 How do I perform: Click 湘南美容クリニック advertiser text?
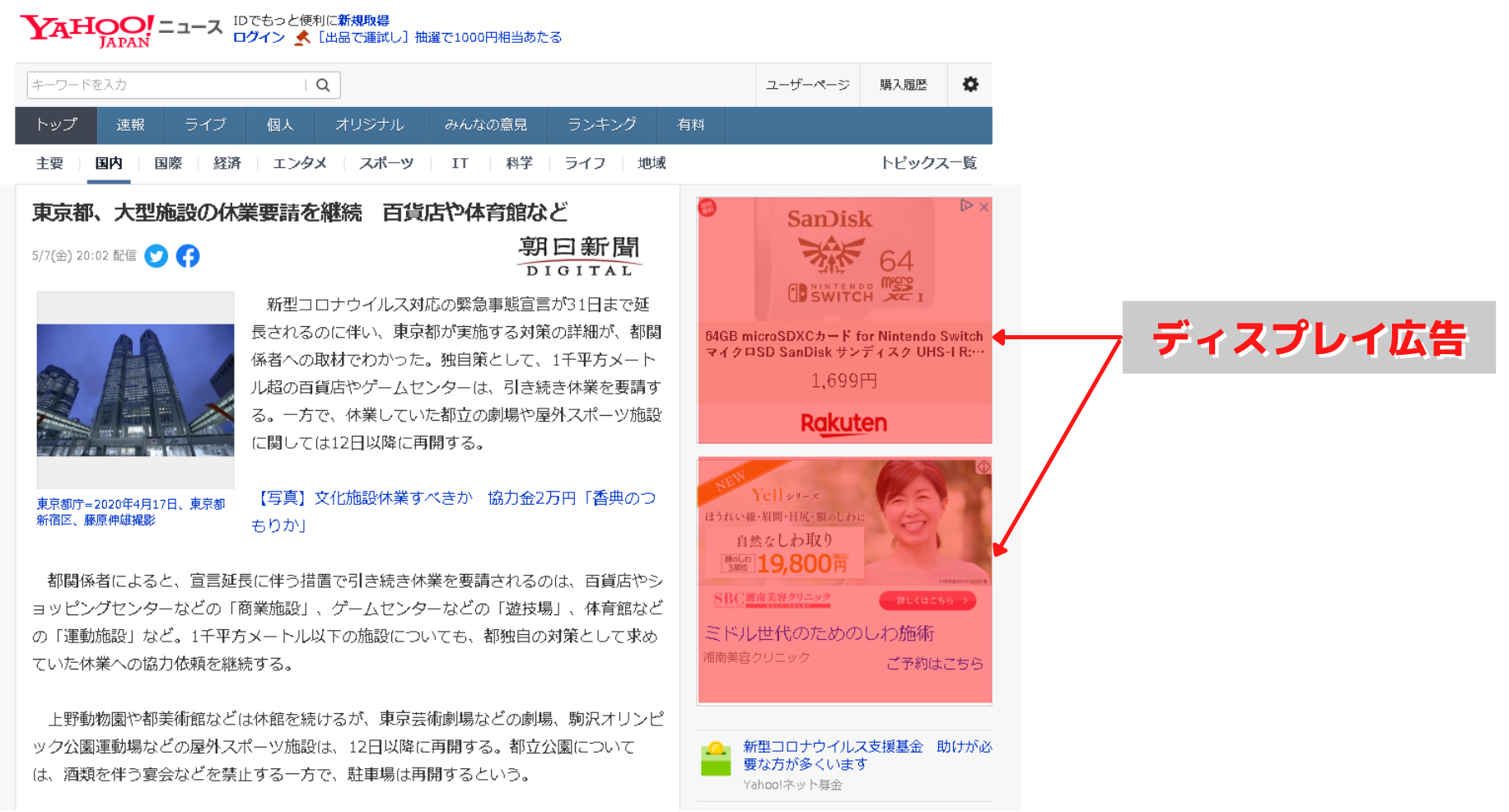pos(756,657)
